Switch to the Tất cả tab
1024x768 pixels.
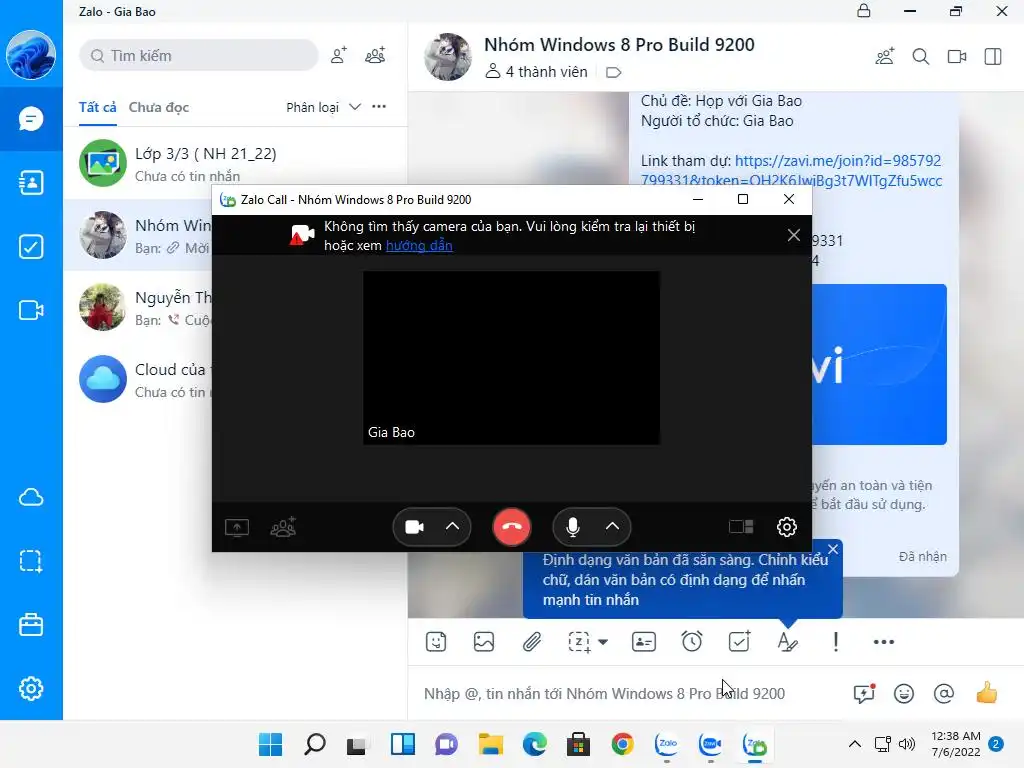tap(97, 107)
